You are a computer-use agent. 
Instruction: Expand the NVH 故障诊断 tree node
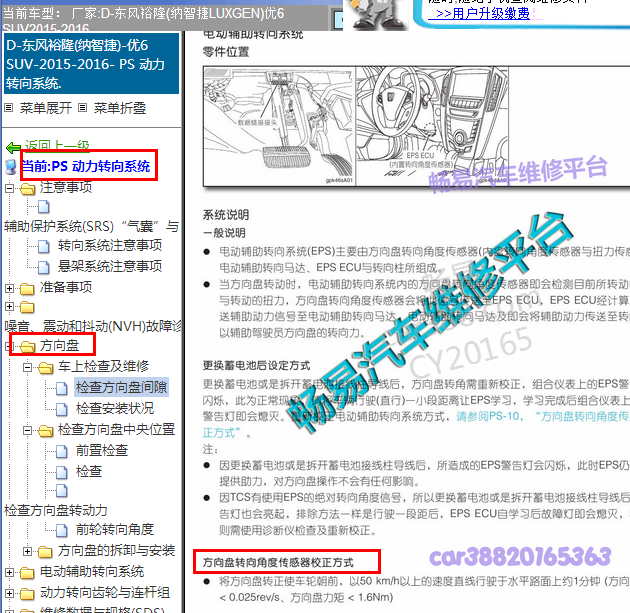click(10, 306)
